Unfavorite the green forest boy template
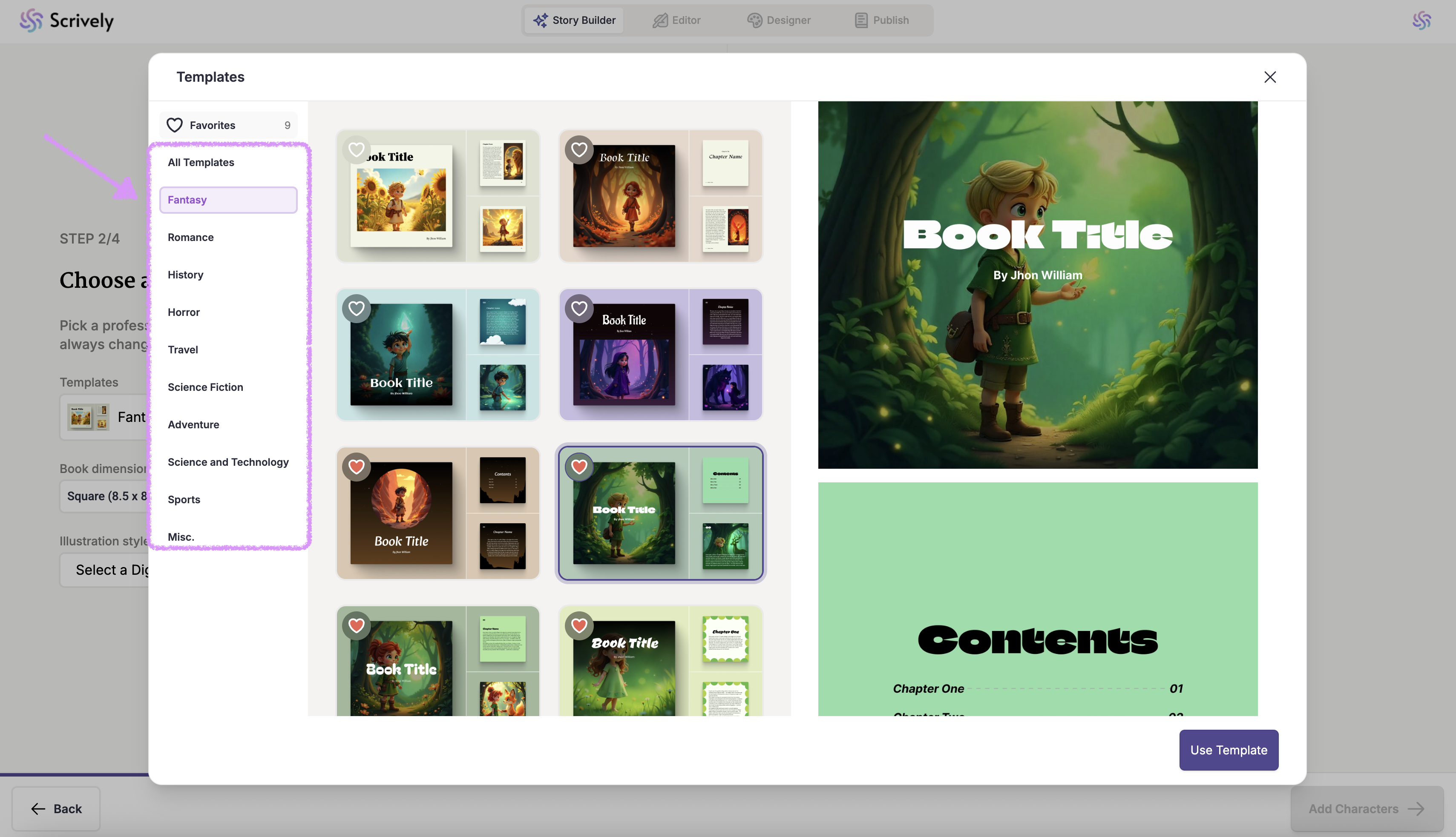Image resolution: width=1456 pixels, height=837 pixels. coord(579,467)
